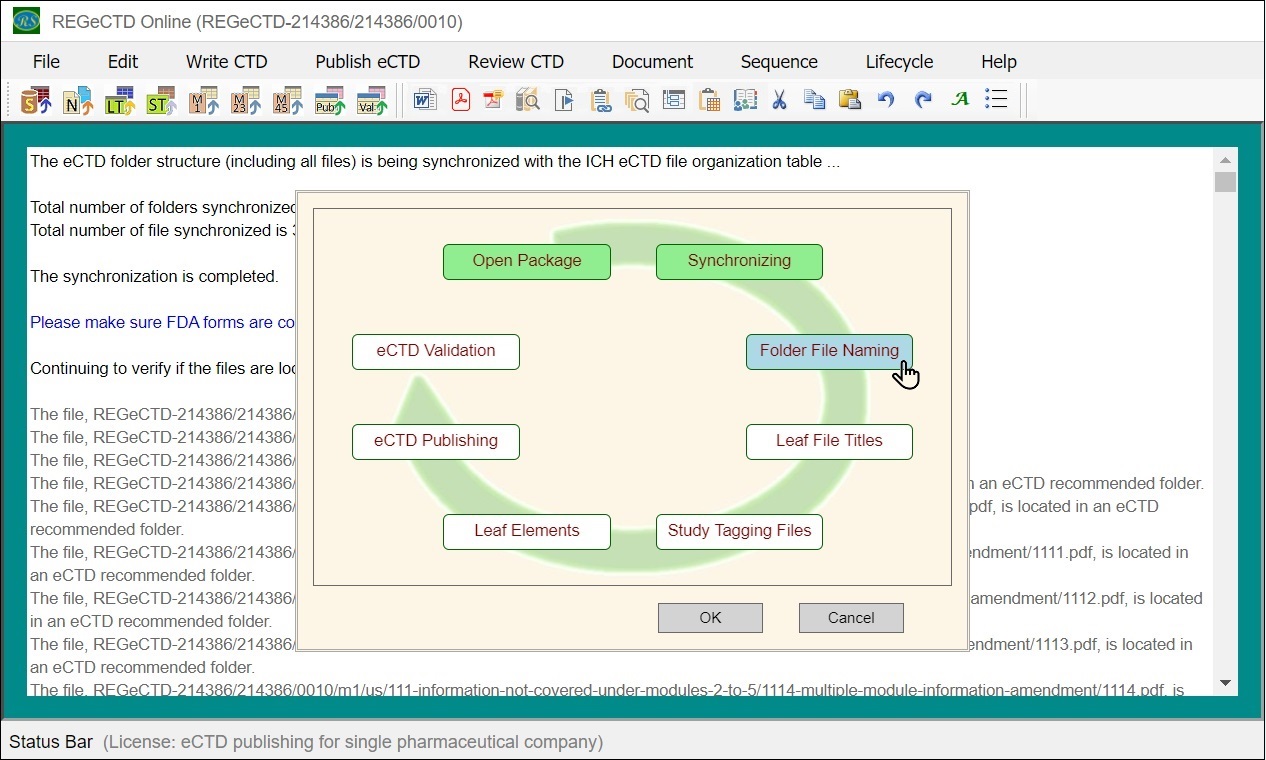Select the Folder File Naming step
Screen dimensions: 1266x760
coord(829,351)
